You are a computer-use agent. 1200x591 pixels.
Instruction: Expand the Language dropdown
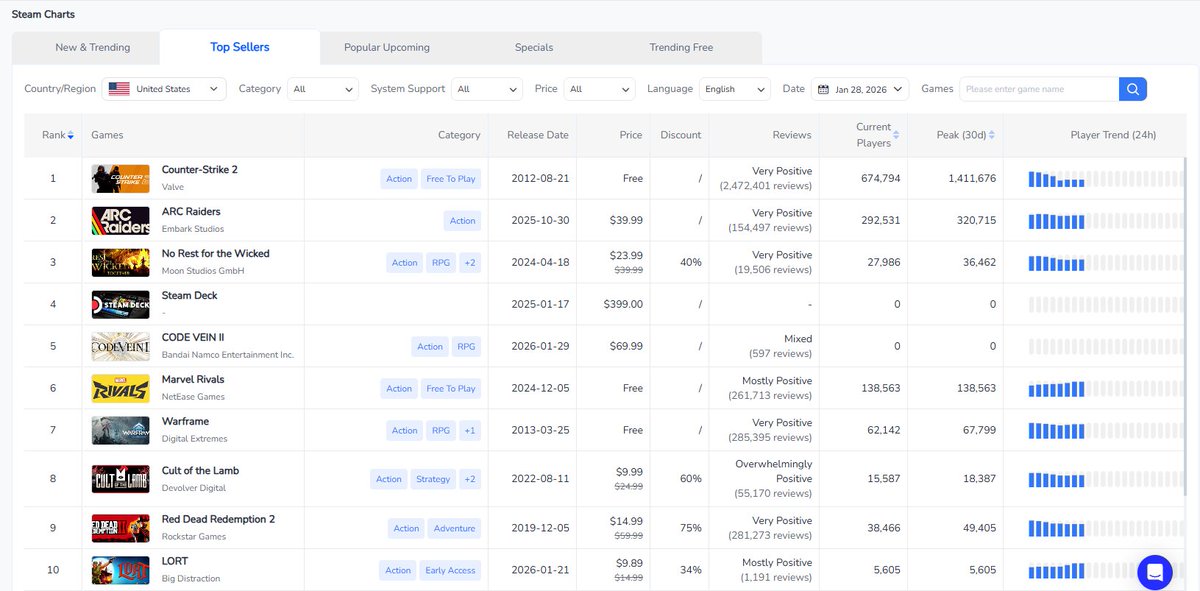click(x=735, y=89)
